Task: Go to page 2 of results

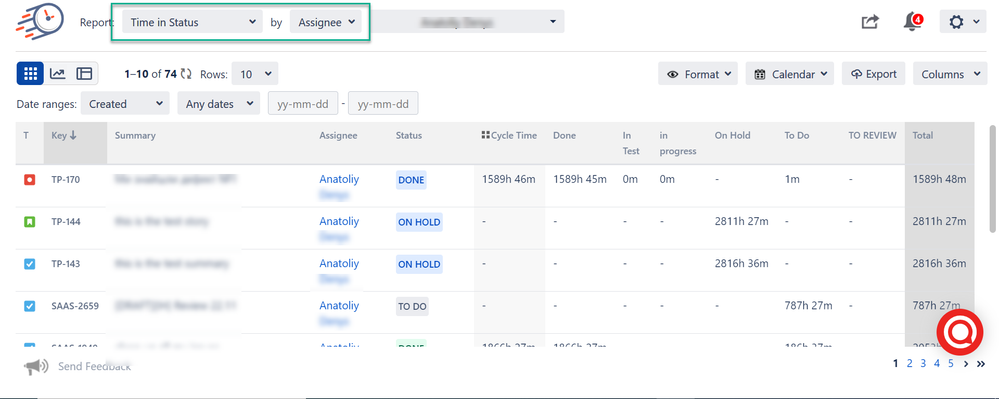Action: (909, 363)
